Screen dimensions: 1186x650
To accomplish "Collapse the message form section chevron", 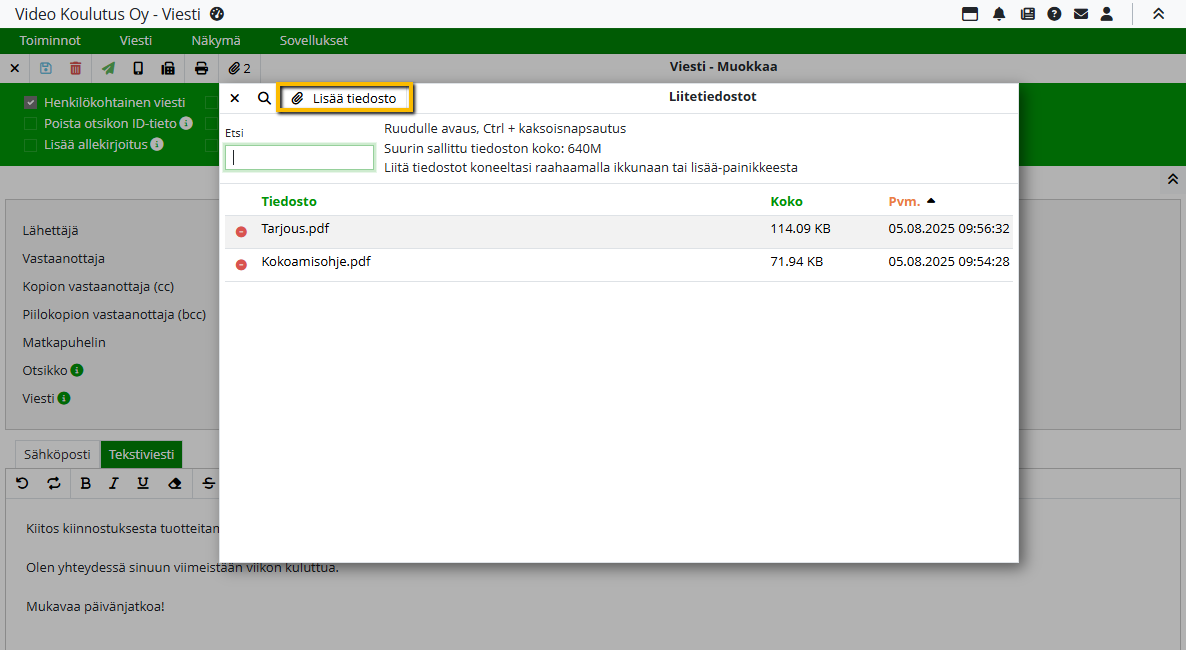I will click(1171, 179).
